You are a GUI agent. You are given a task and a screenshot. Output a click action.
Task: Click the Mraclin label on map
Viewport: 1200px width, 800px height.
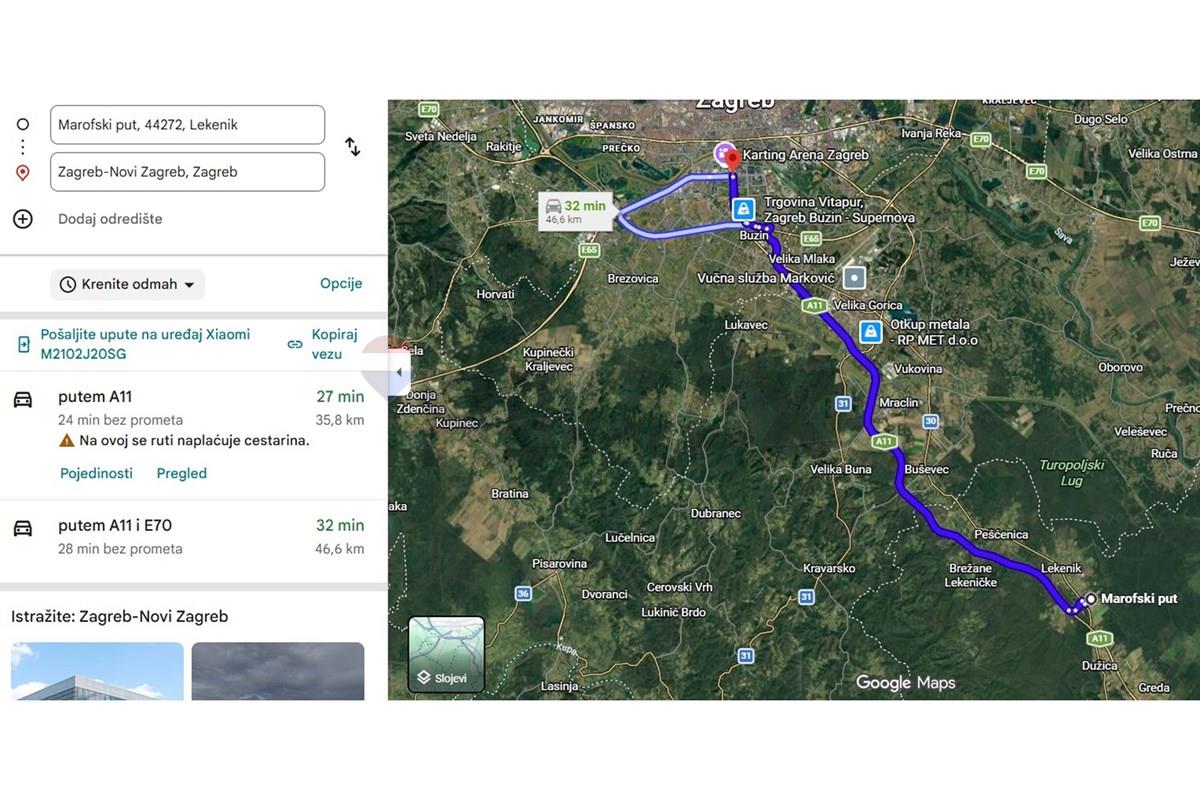click(898, 403)
